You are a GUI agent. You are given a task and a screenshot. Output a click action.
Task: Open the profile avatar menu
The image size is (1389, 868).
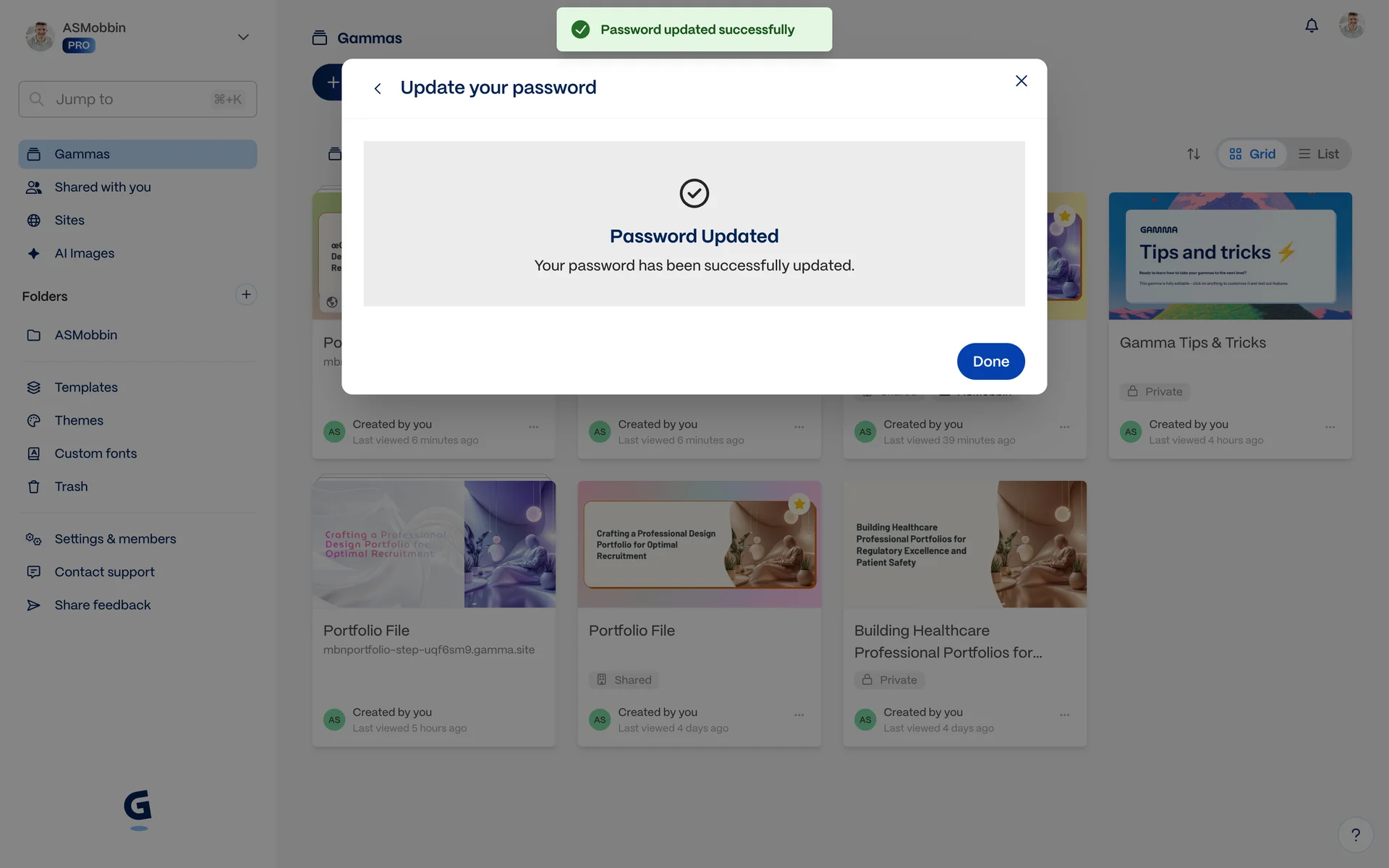1351,25
